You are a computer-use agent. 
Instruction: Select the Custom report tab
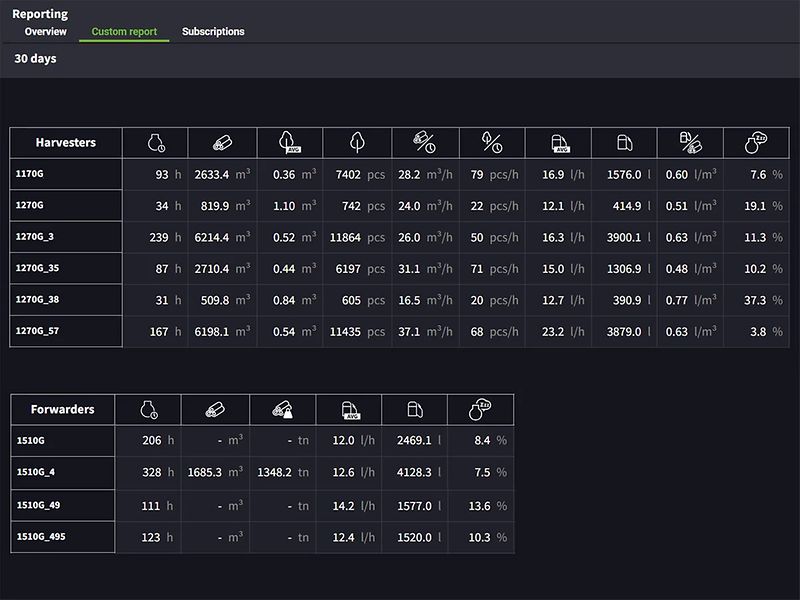click(126, 31)
